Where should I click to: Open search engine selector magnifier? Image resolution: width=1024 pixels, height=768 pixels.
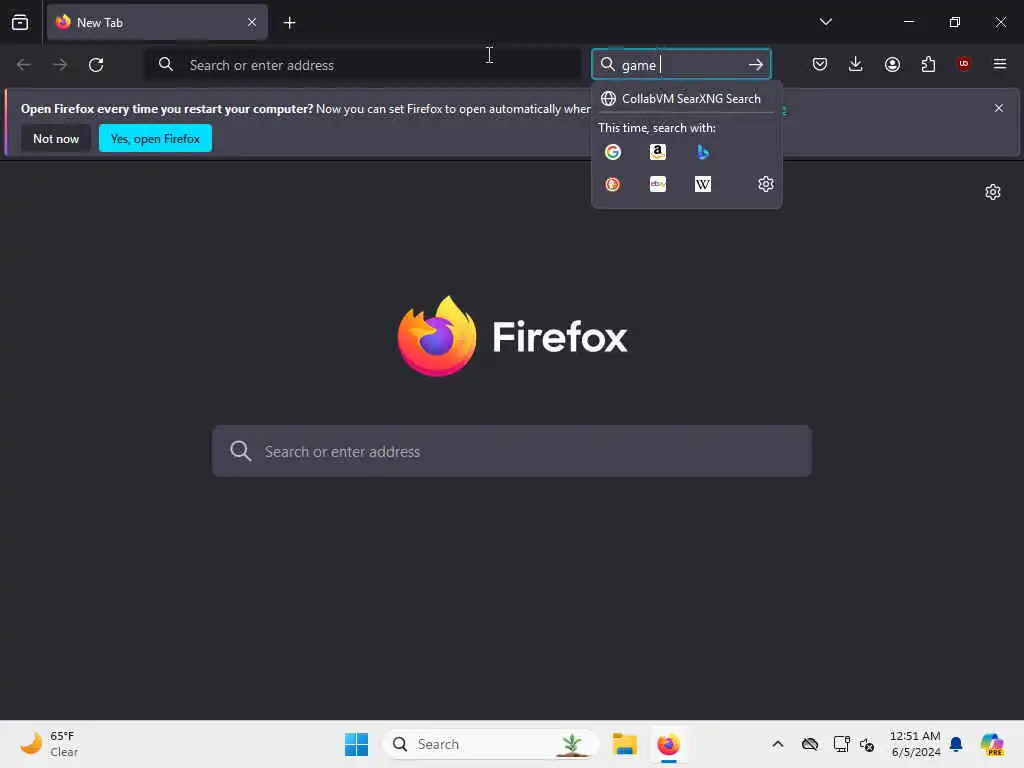[607, 65]
